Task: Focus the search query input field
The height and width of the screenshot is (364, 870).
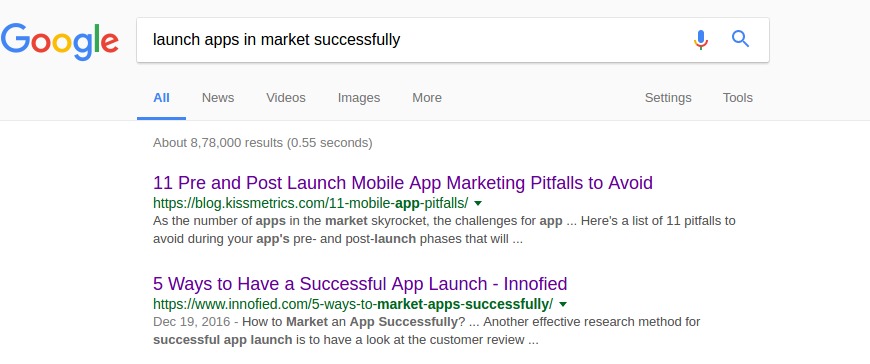Action: click(411, 40)
